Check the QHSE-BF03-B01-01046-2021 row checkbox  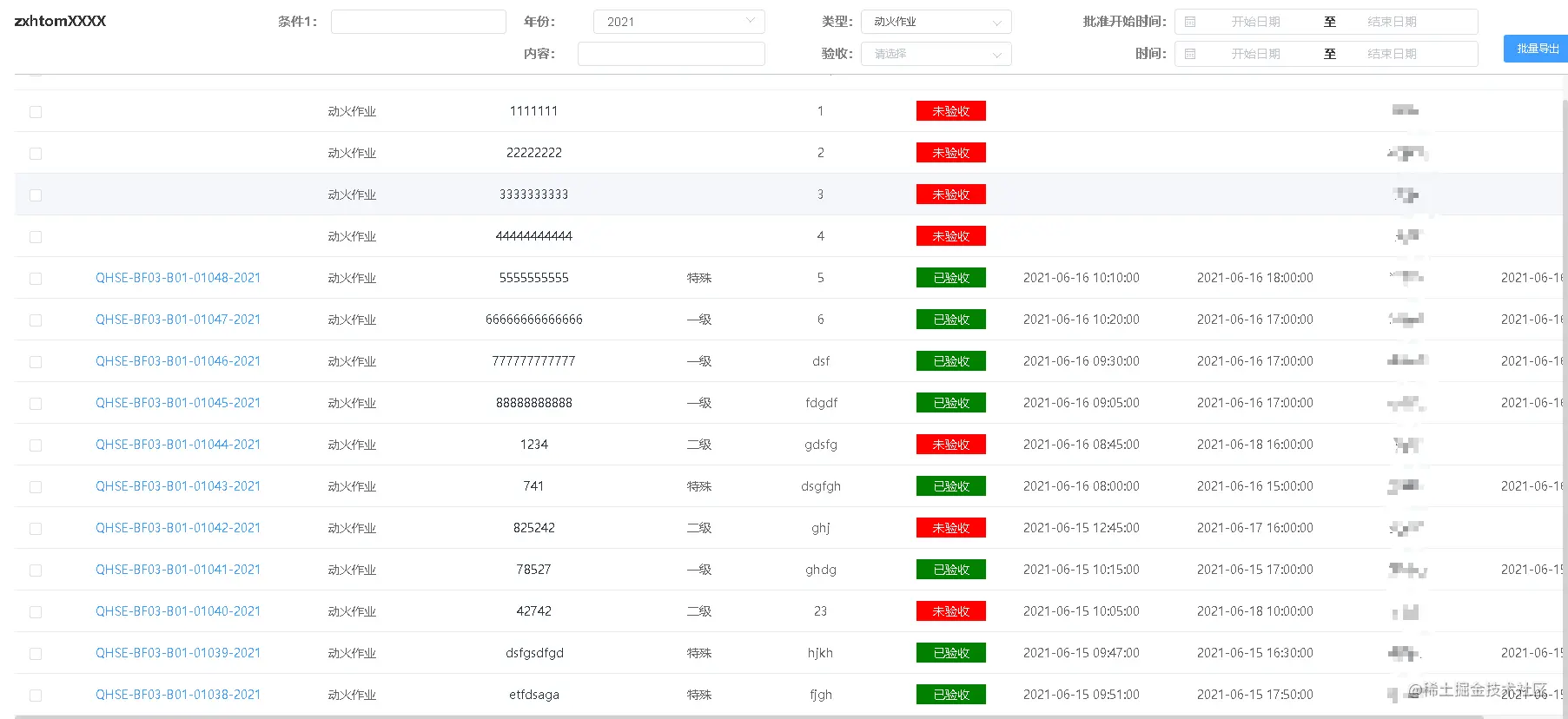pyautogui.click(x=36, y=362)
